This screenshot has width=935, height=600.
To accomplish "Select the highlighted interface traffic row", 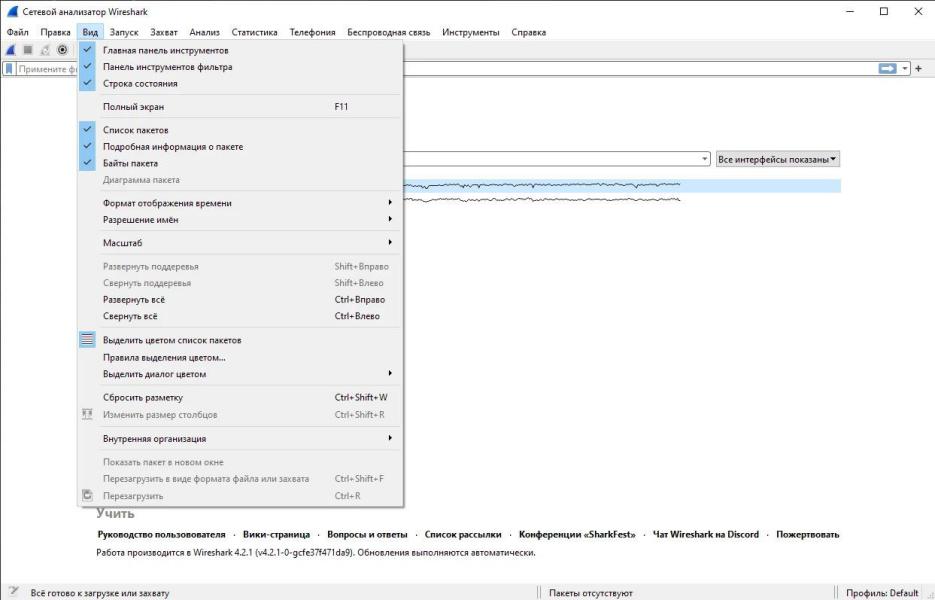I will [x=622, y=185].
